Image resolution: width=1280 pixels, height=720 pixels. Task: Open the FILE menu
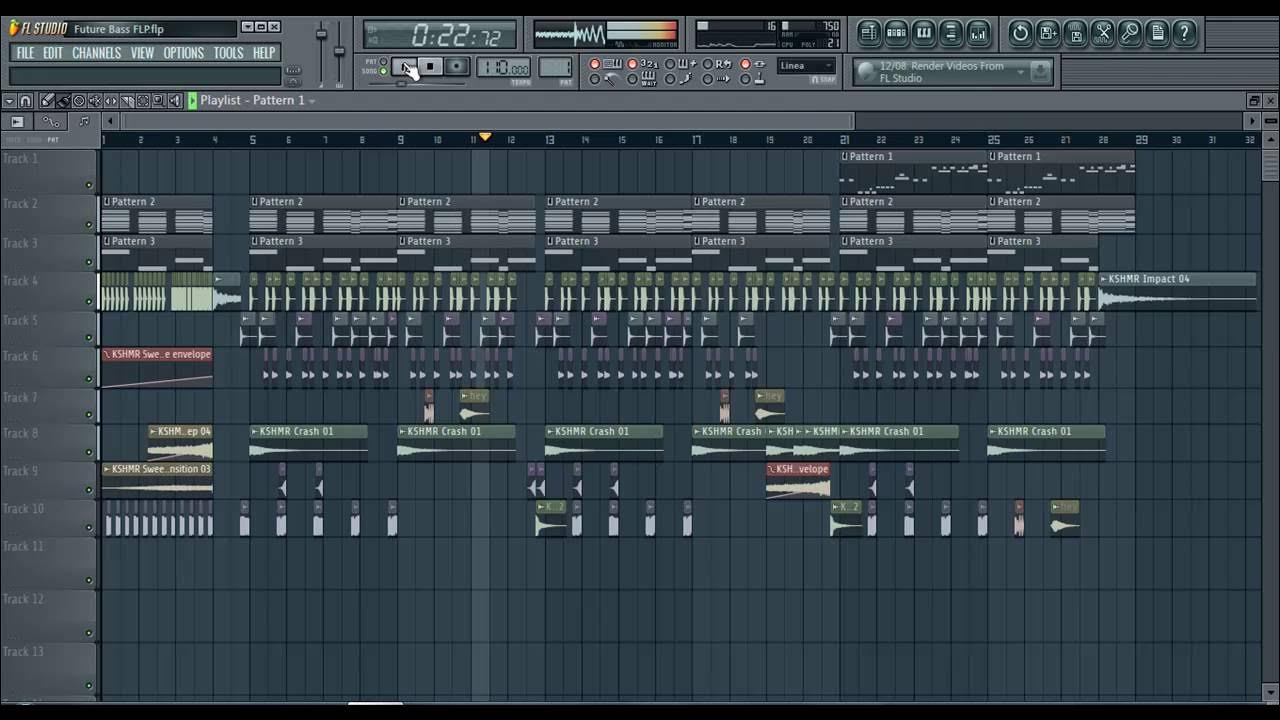pyautogui.click(x=25, y=53)
